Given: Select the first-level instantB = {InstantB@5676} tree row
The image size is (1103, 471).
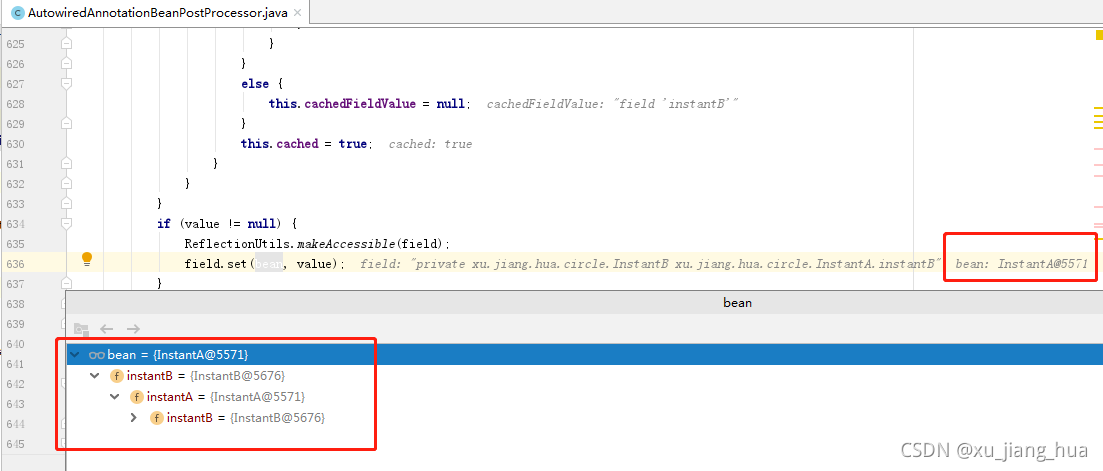Looking at the screenshot, I should [x=585, y=376].
